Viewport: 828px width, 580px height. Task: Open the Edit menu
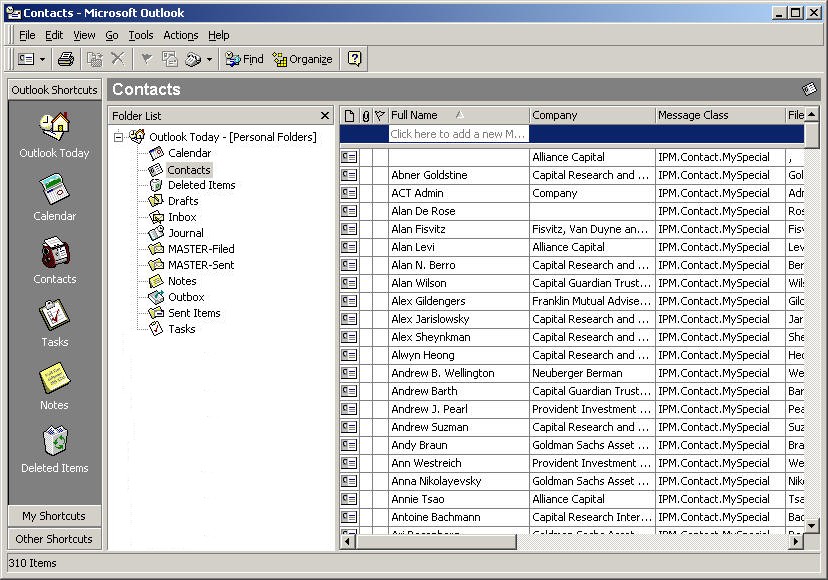[54, 35]
